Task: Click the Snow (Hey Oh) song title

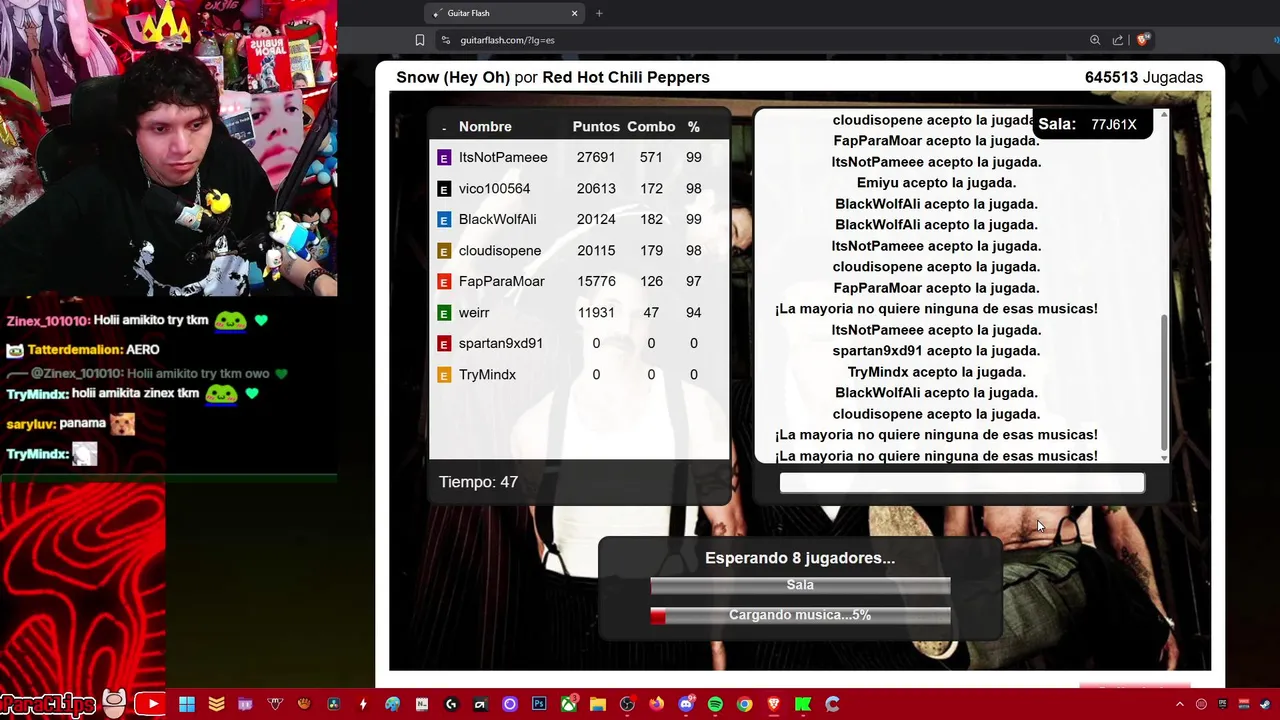Action: [x=453, y=77]
